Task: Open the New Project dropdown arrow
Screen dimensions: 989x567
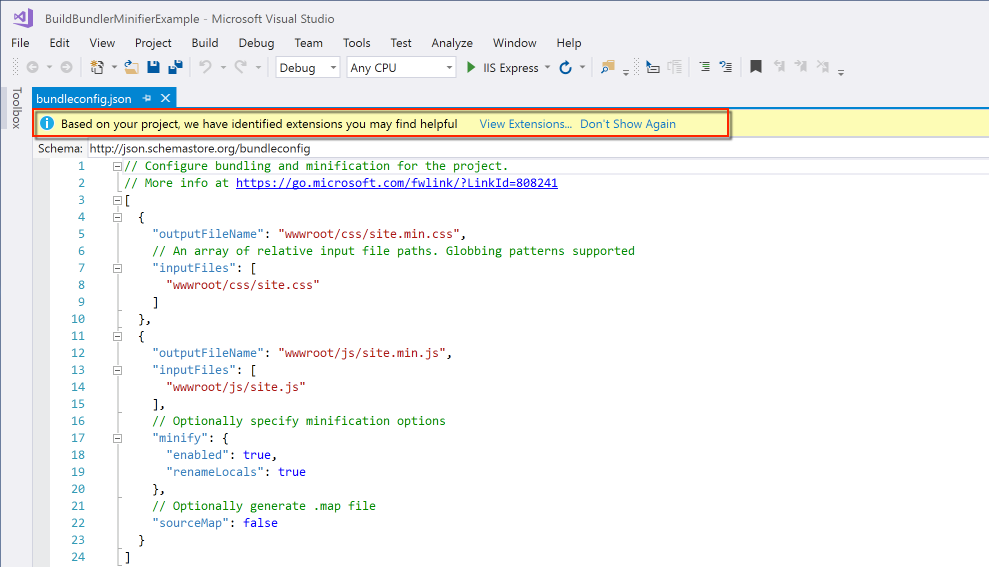Action: coord(114,67)
